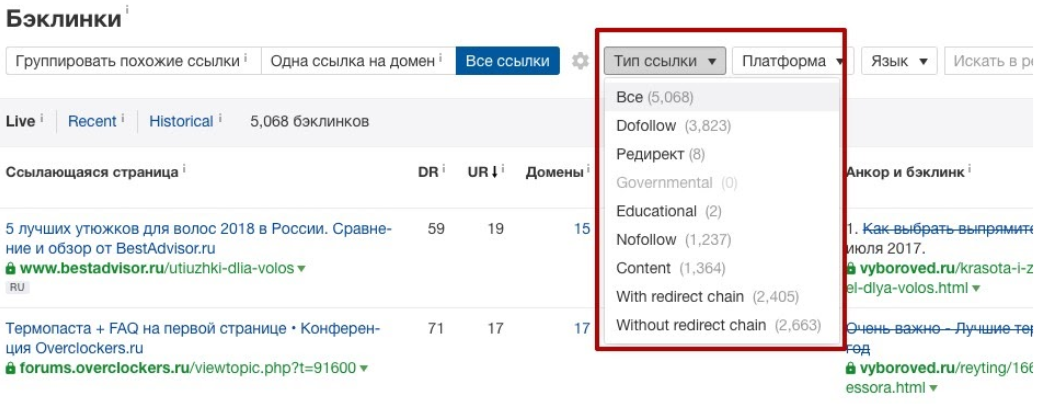The height and width of the screenshot is (412, 1049).
Task: Collapse the Тип ссылки dropdown
Action: point(665,61)
